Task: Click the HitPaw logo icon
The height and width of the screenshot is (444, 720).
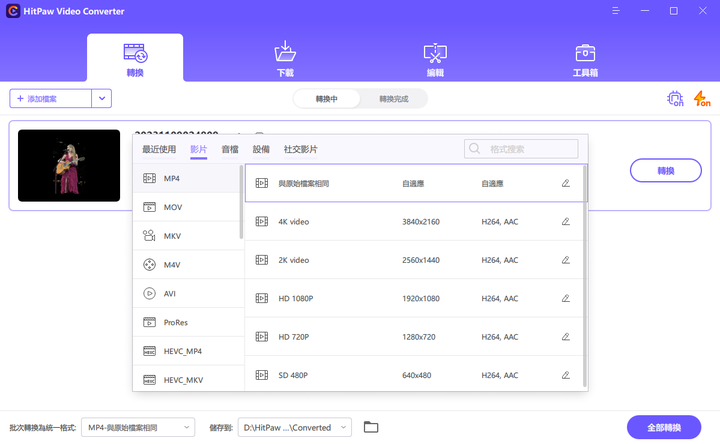Action: click(x=13, y=11)
